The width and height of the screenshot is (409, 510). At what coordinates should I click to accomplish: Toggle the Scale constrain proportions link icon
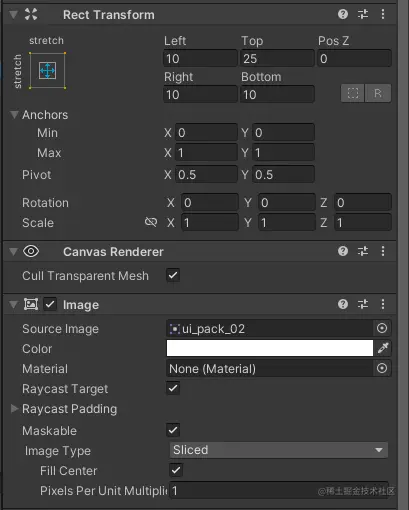(x=151, y=222)
